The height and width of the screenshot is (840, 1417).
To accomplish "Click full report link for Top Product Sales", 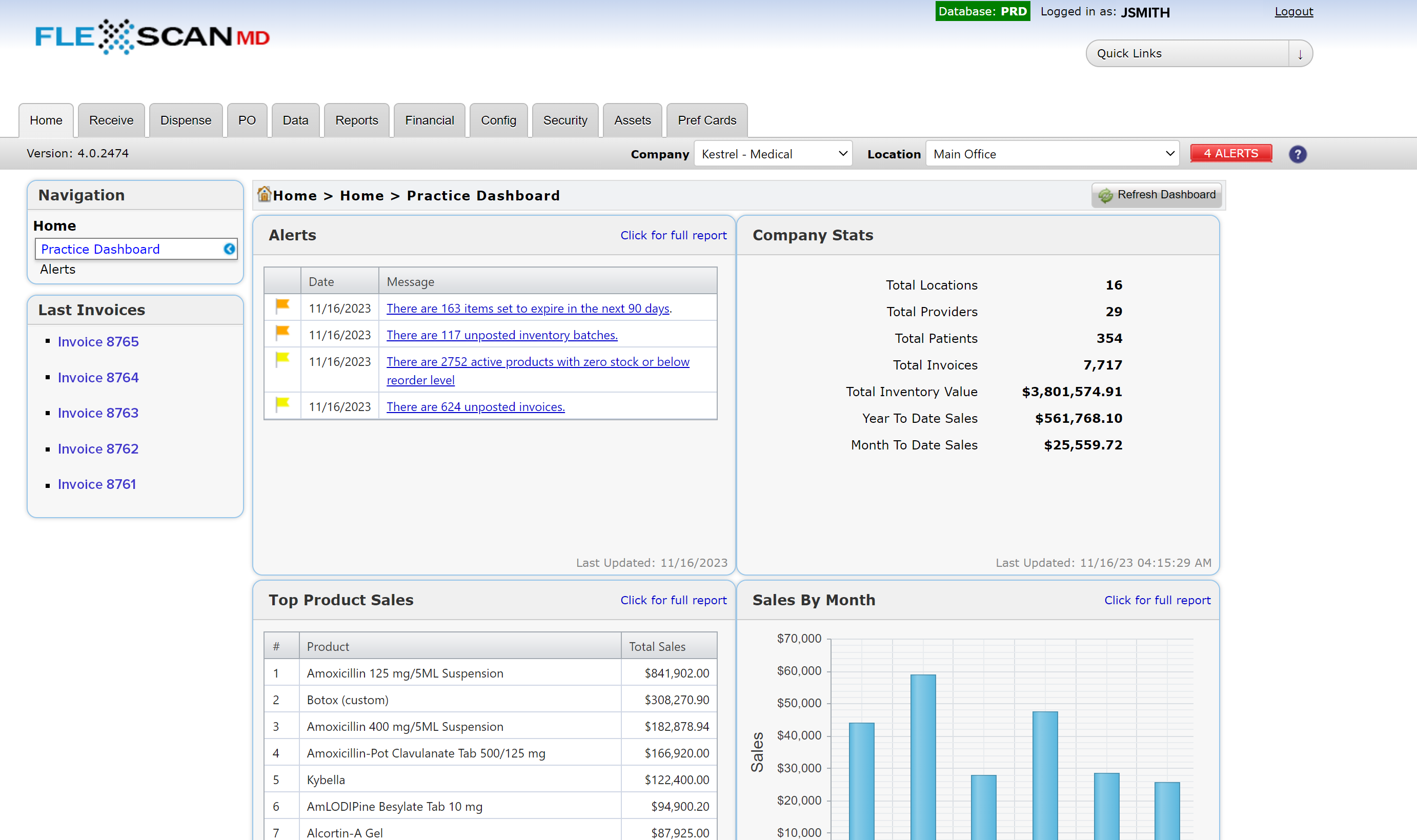I will click(x=673, y=600).
